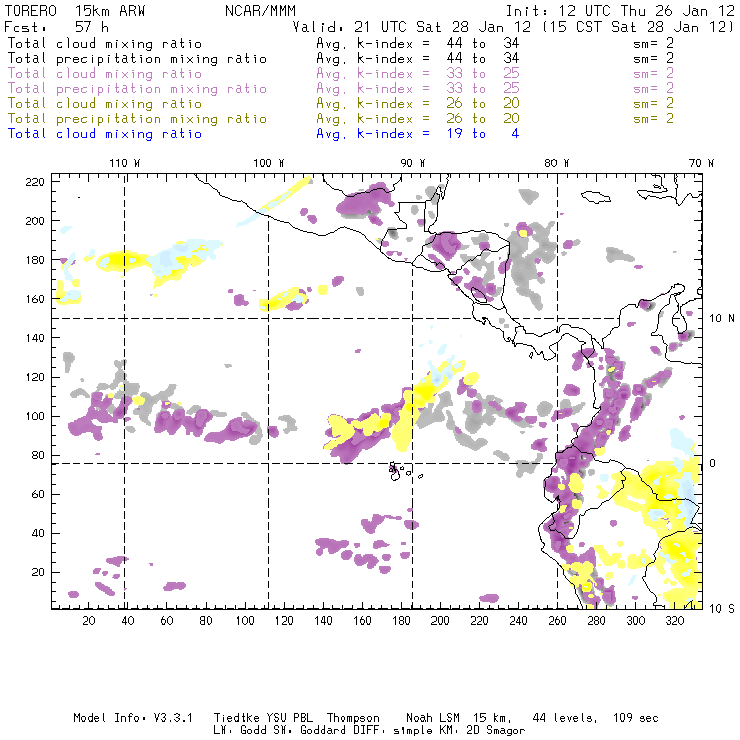Click "300" on the horizontal axis

636,621
